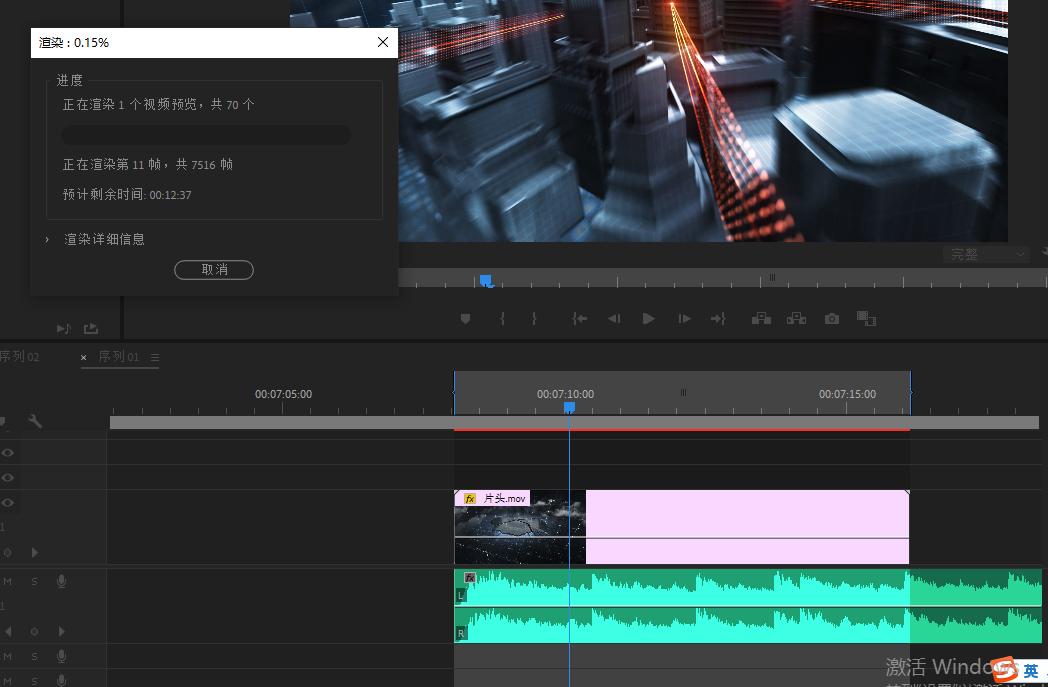Click the Comparison View icon
The image size is (1048, 687).
866,319
